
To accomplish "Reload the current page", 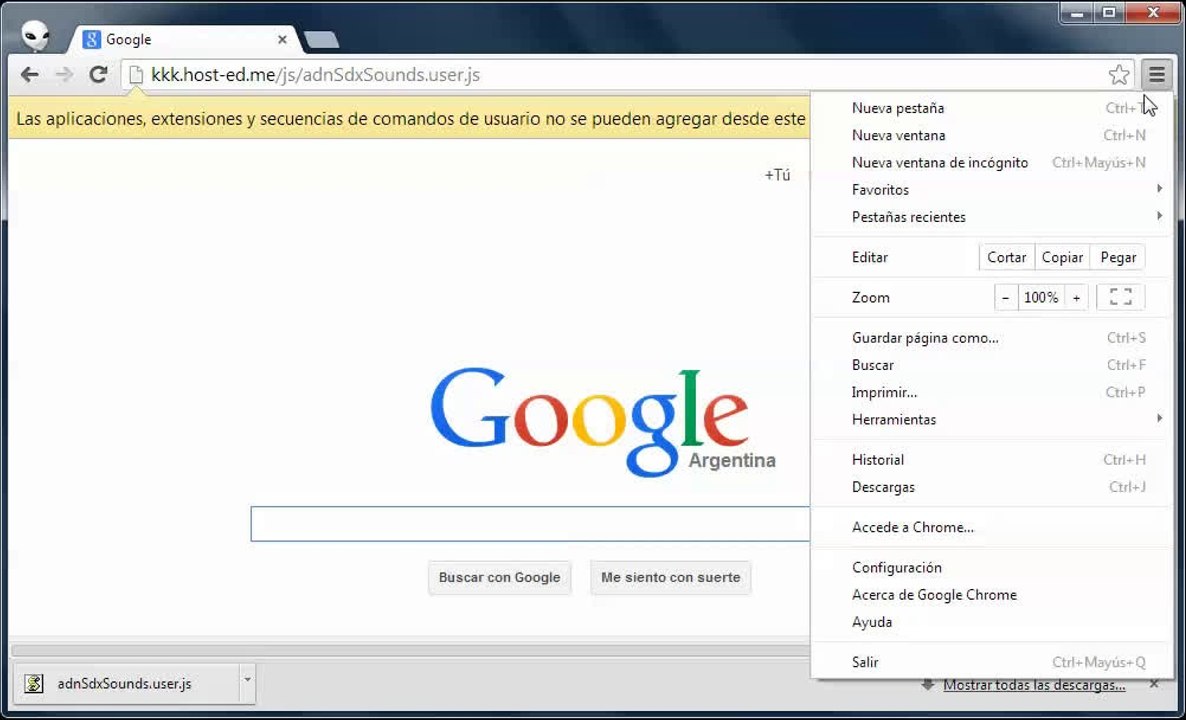I will click(98, 74).
